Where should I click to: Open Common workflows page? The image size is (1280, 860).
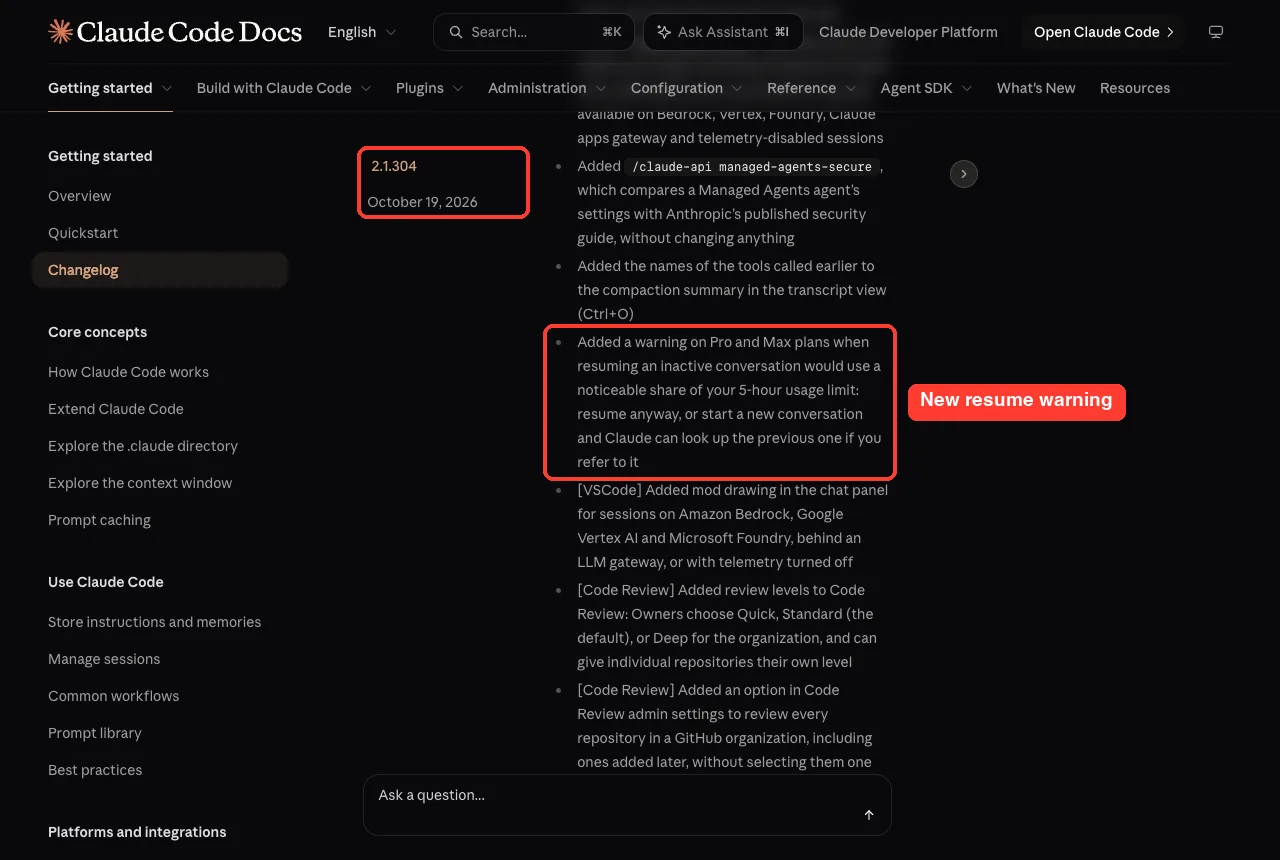tap(113, 696)
